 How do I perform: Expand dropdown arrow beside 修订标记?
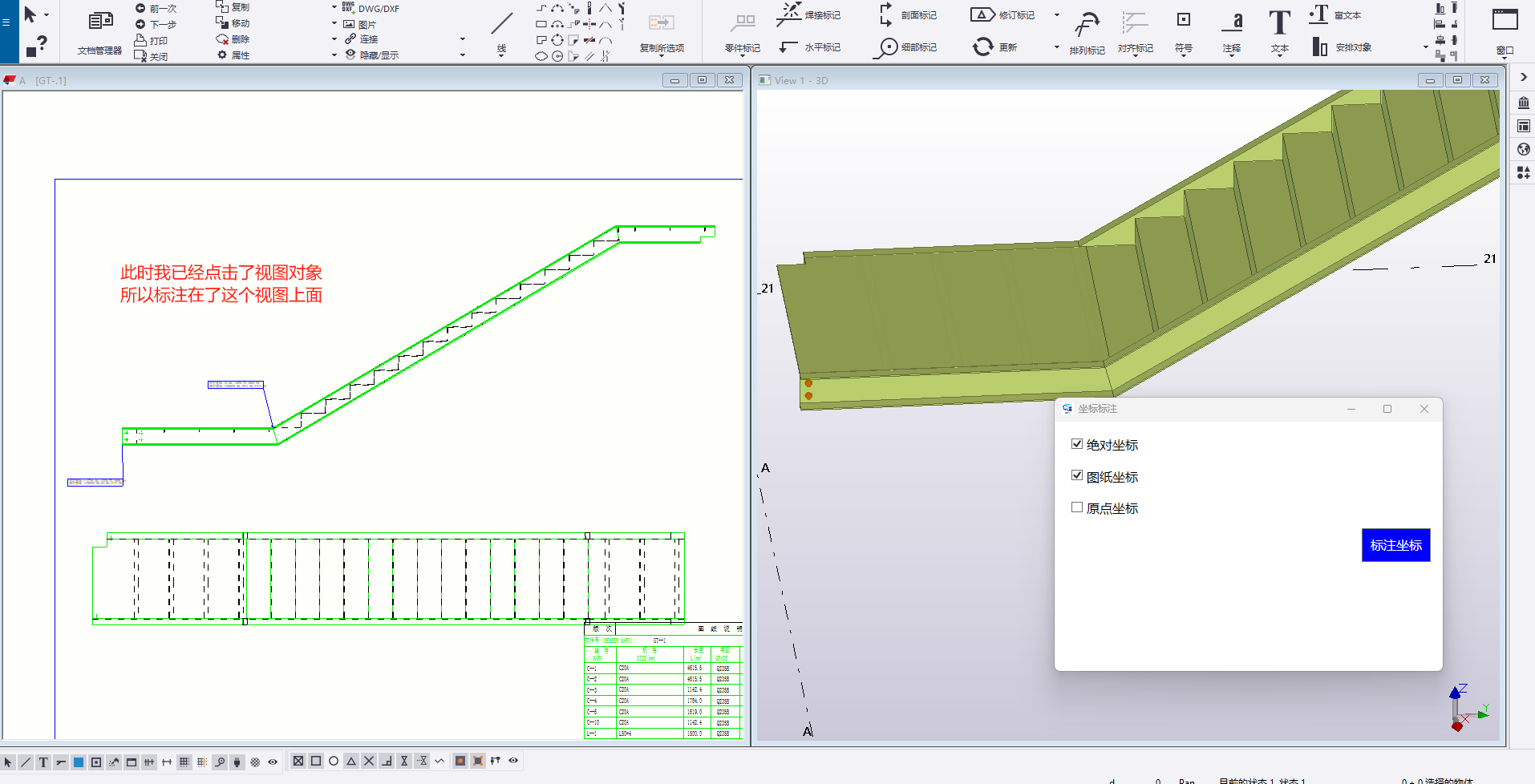[1056, 15]
